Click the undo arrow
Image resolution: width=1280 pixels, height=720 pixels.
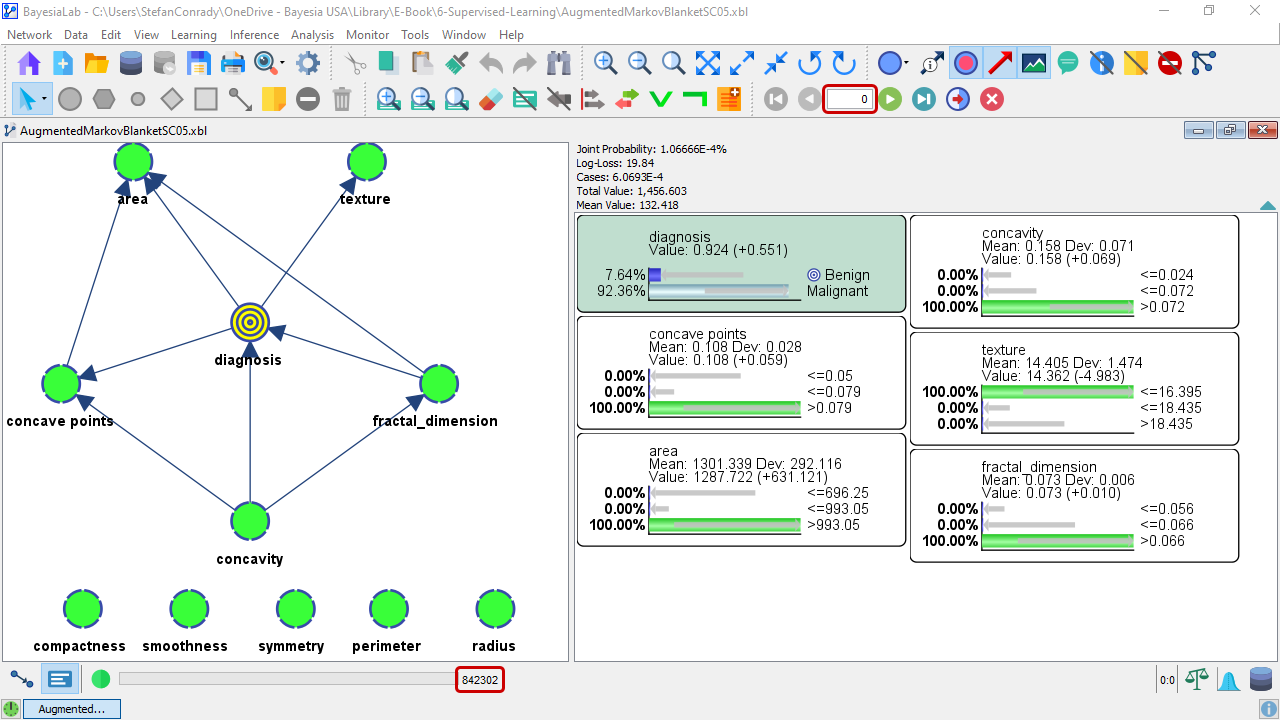click(491, 63)
